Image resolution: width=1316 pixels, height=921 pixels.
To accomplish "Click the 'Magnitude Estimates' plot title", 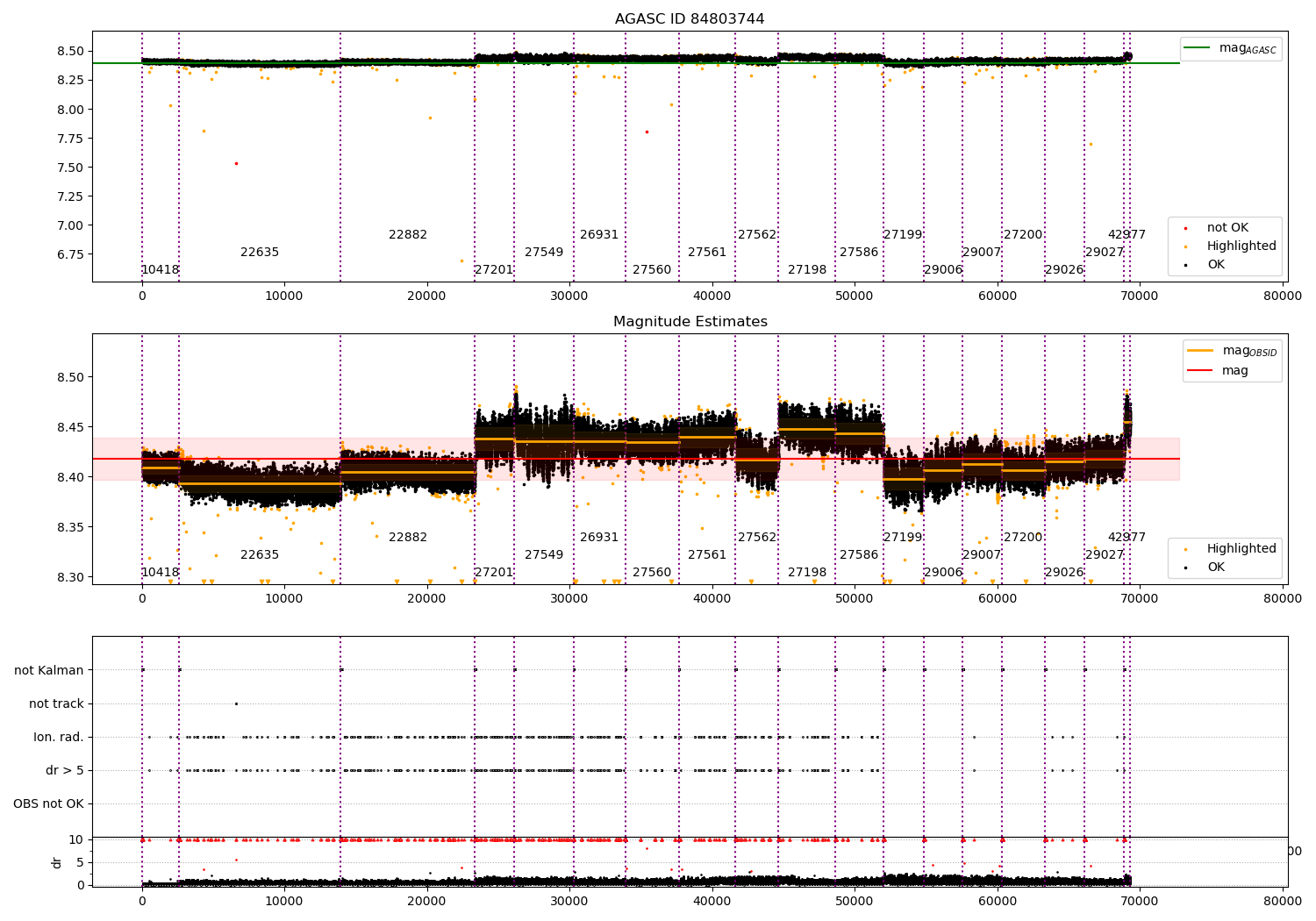I will click(690, 322).
